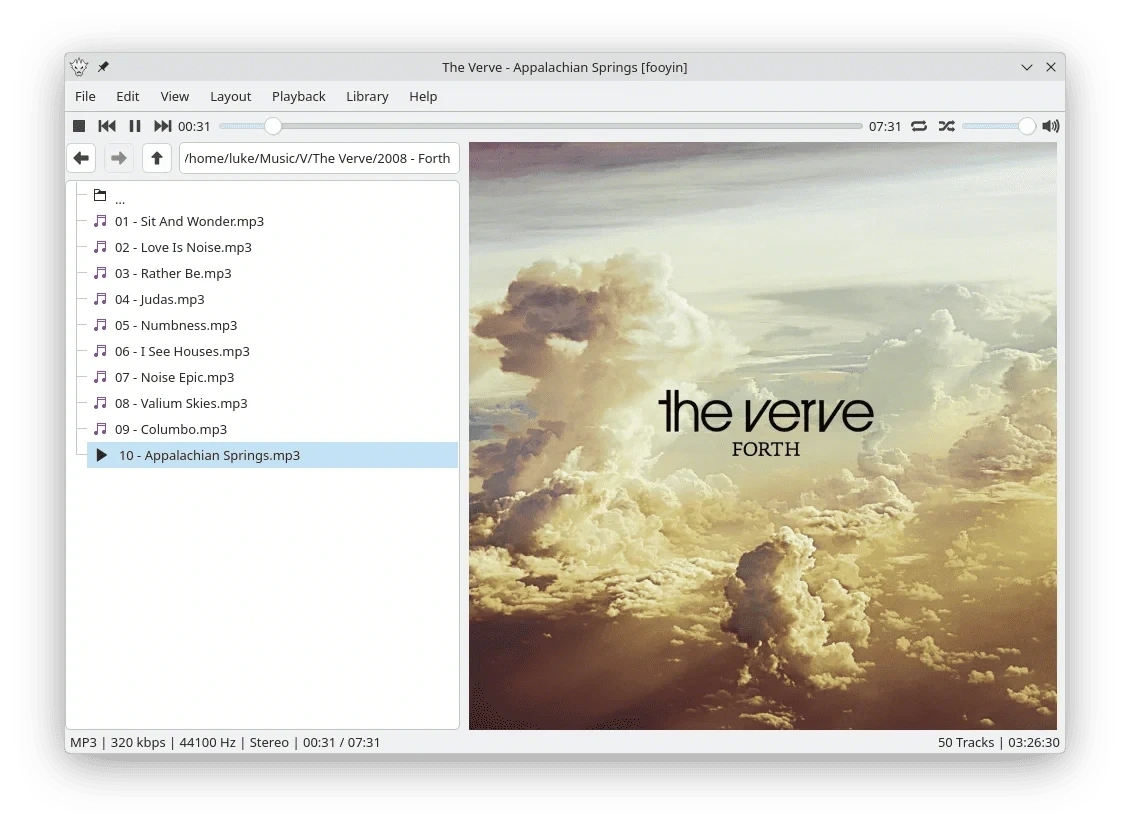Skip to the next track
Screen dimensions: 1130x830
click(162, 126)
